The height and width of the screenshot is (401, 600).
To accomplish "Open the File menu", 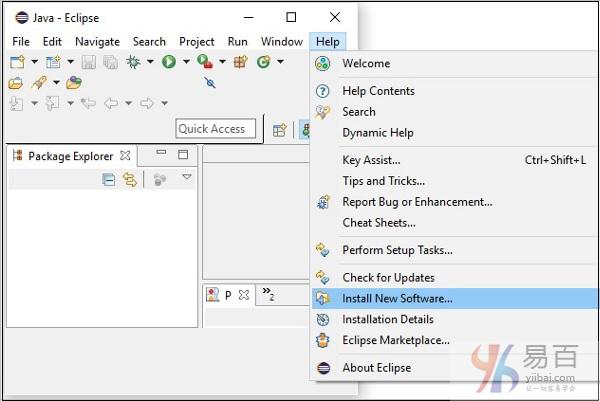I will (21, 42).
